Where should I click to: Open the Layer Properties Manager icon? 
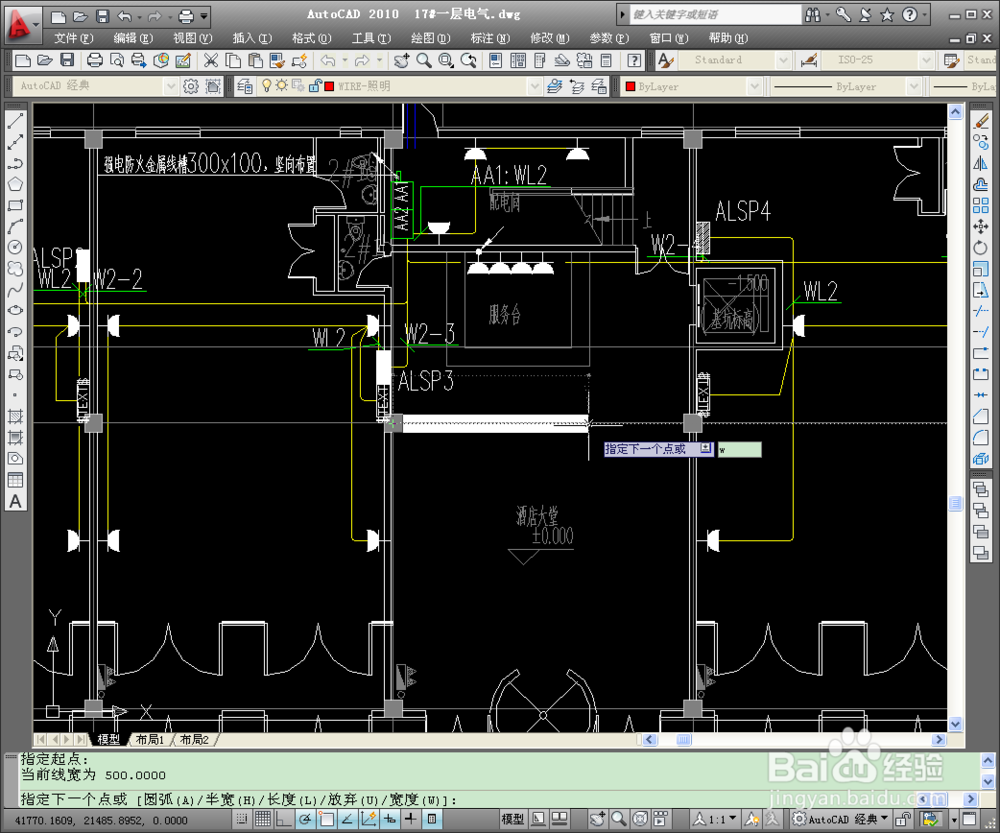coord(244,86)
